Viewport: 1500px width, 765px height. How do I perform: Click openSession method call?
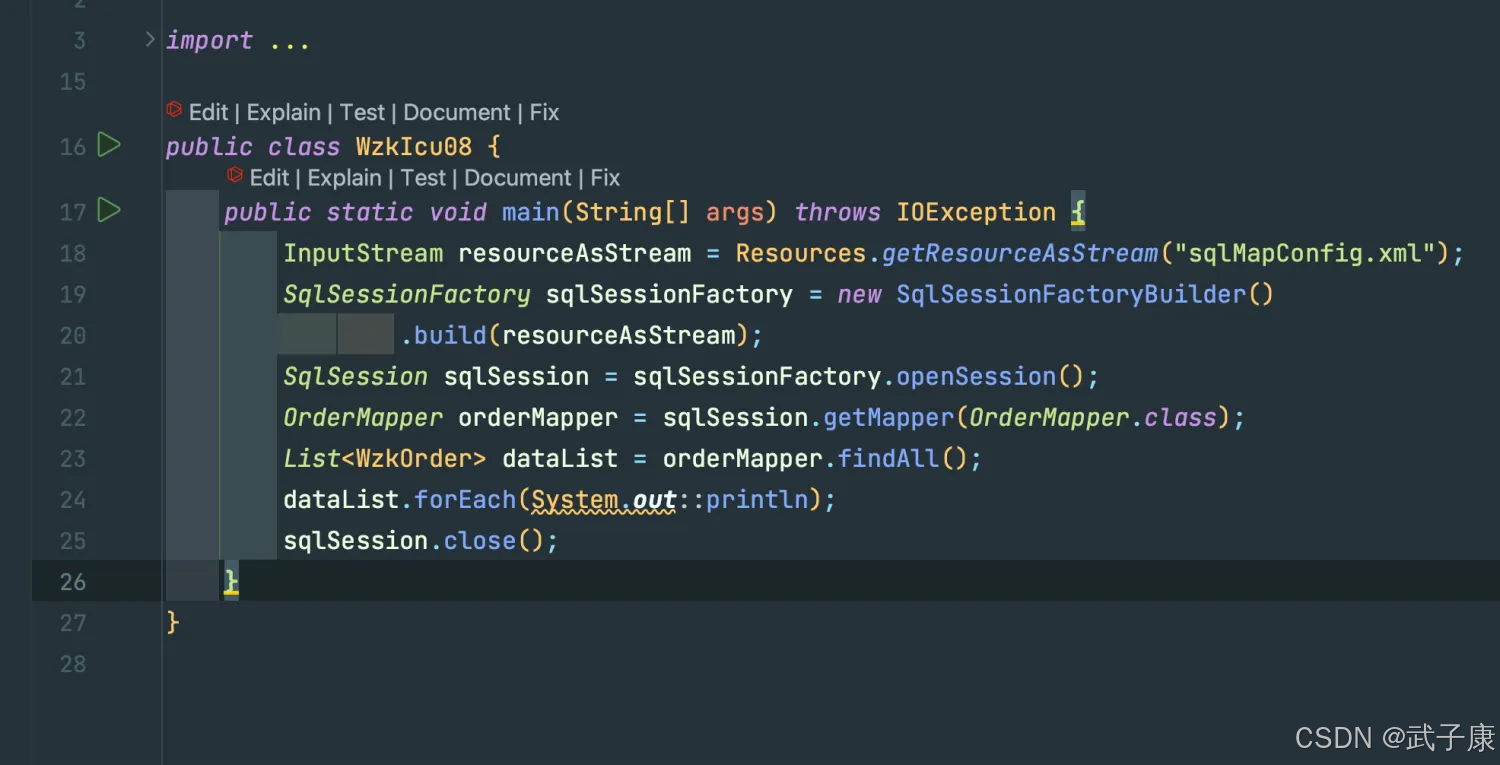[976, 376]
